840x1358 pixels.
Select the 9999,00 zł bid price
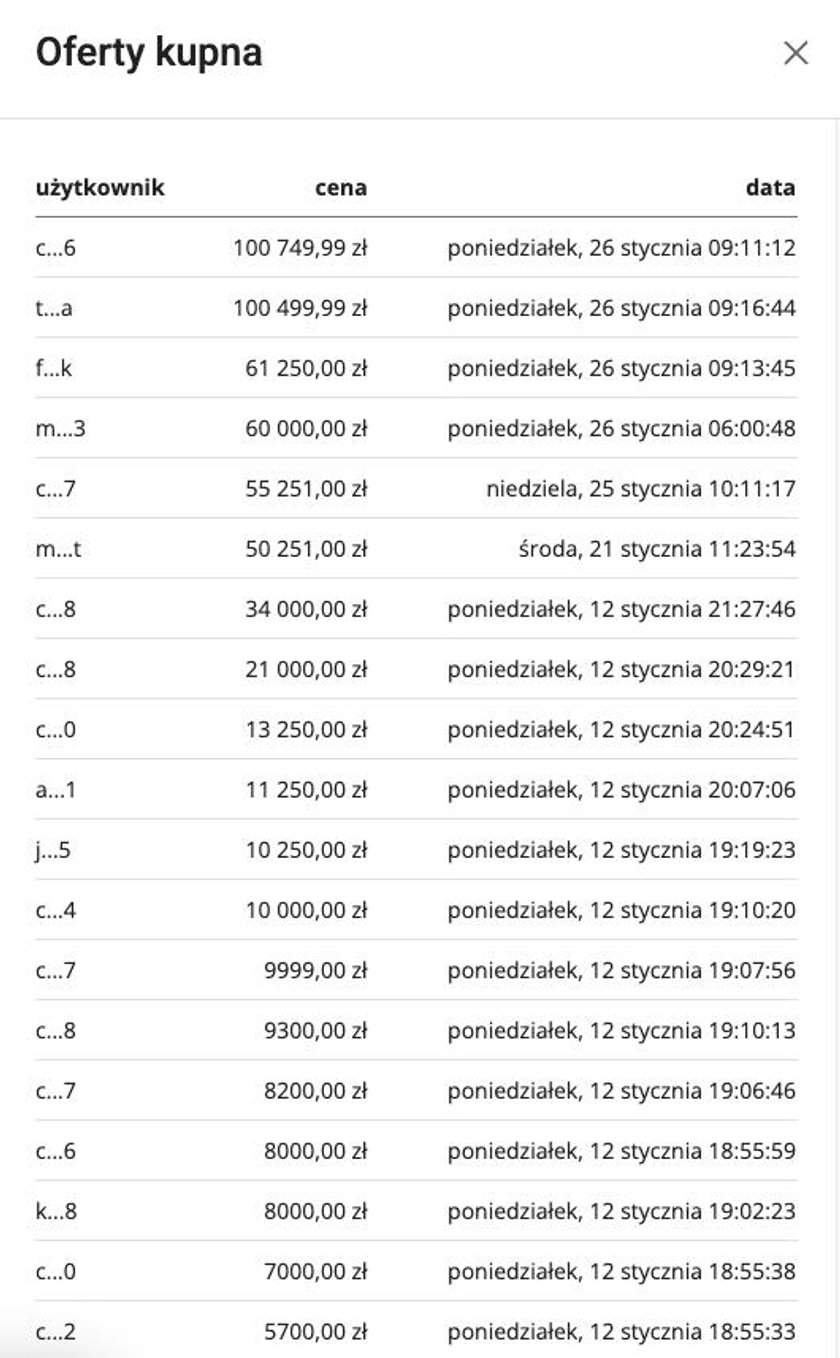(315, 971)
